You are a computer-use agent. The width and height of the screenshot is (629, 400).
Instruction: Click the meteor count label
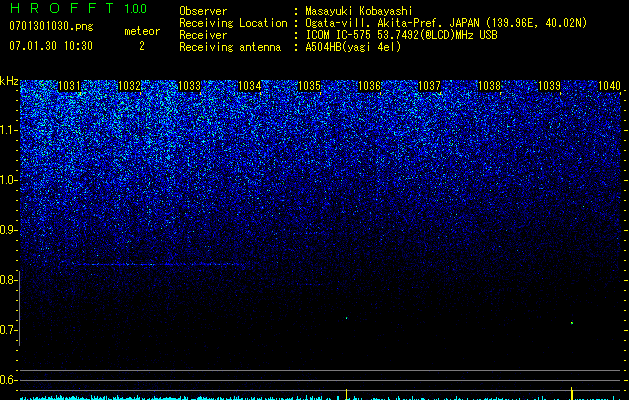click(142, 31)
